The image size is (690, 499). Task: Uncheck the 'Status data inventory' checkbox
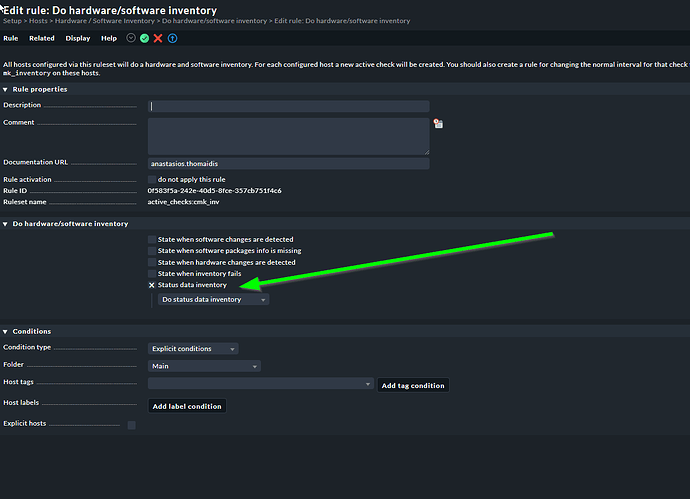coord(152,285)
